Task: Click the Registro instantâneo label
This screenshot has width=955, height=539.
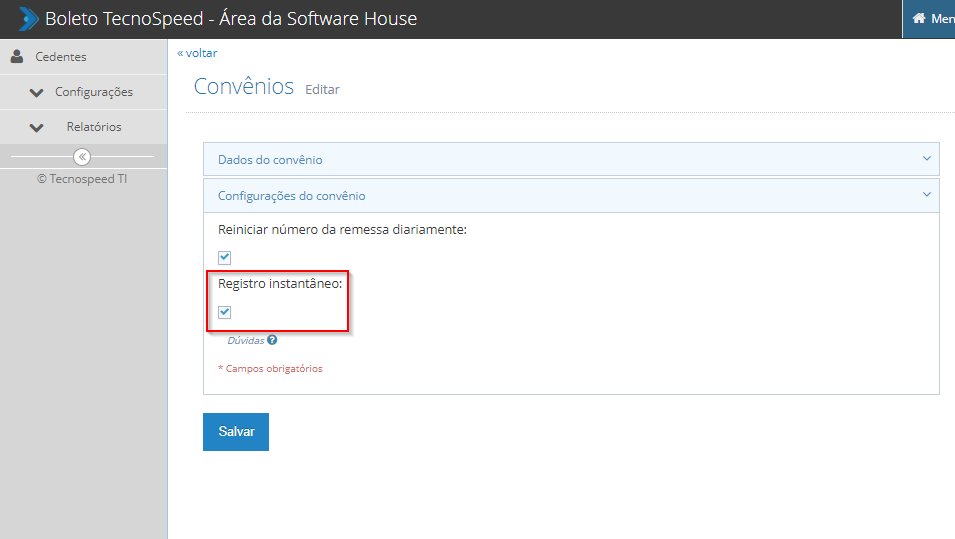Action: (280, 284)
